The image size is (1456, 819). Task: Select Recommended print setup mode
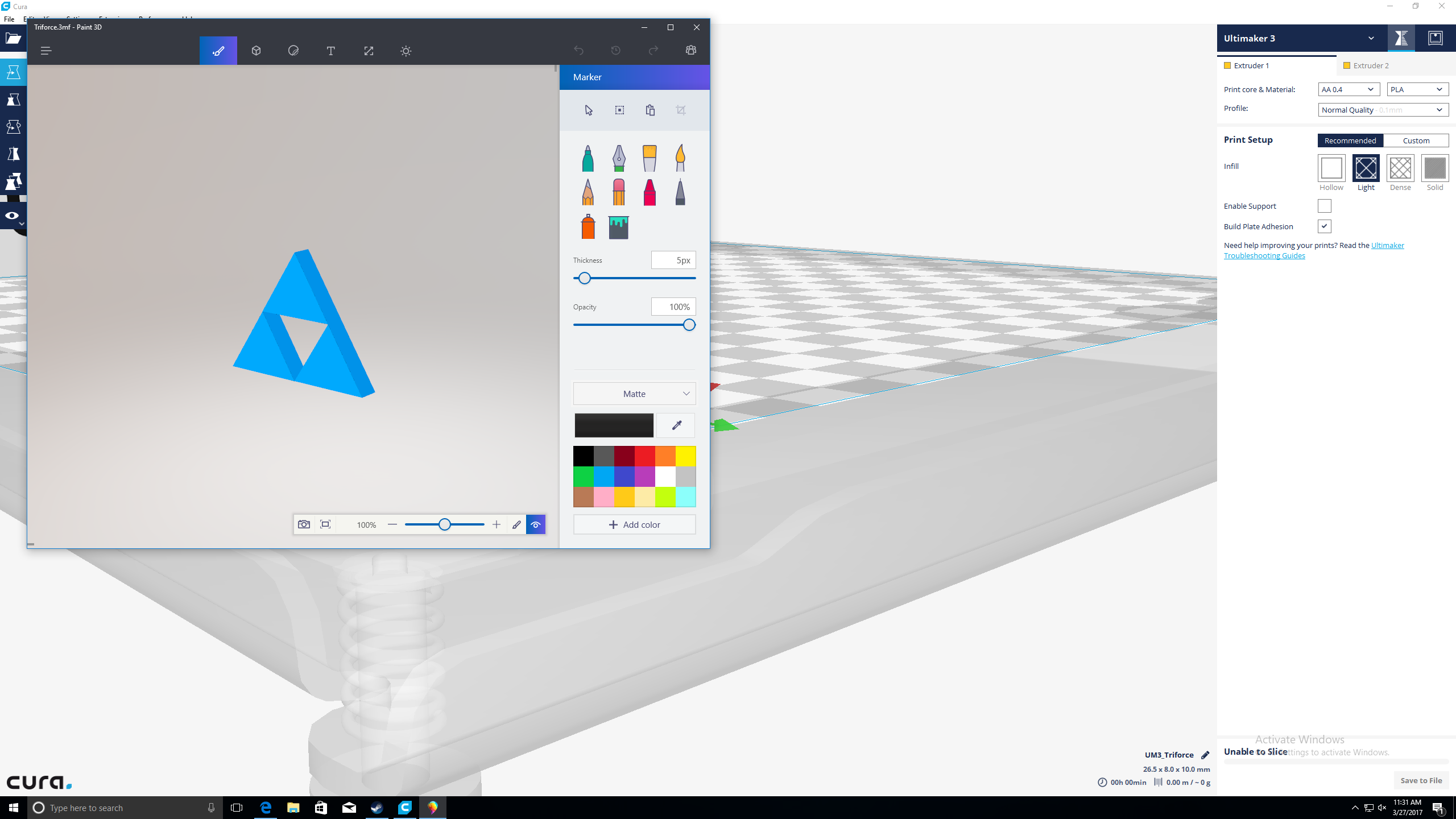[x=1350, y=140]
